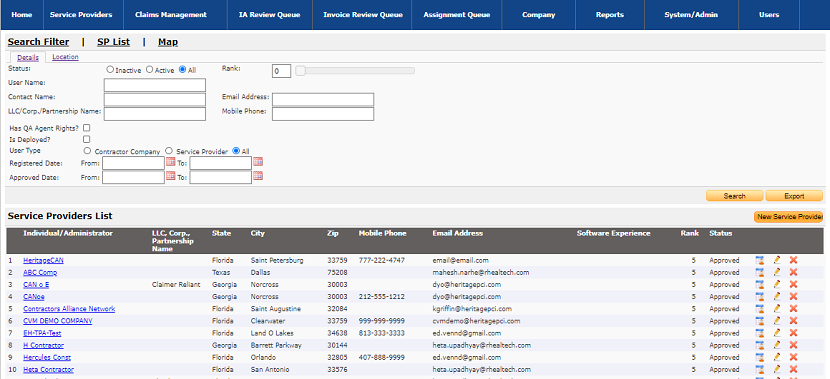Image resolution: width=830 pixels, height=379 pixels.
Task: Focus the Mobile Phone input field
Action: point(323,114)
